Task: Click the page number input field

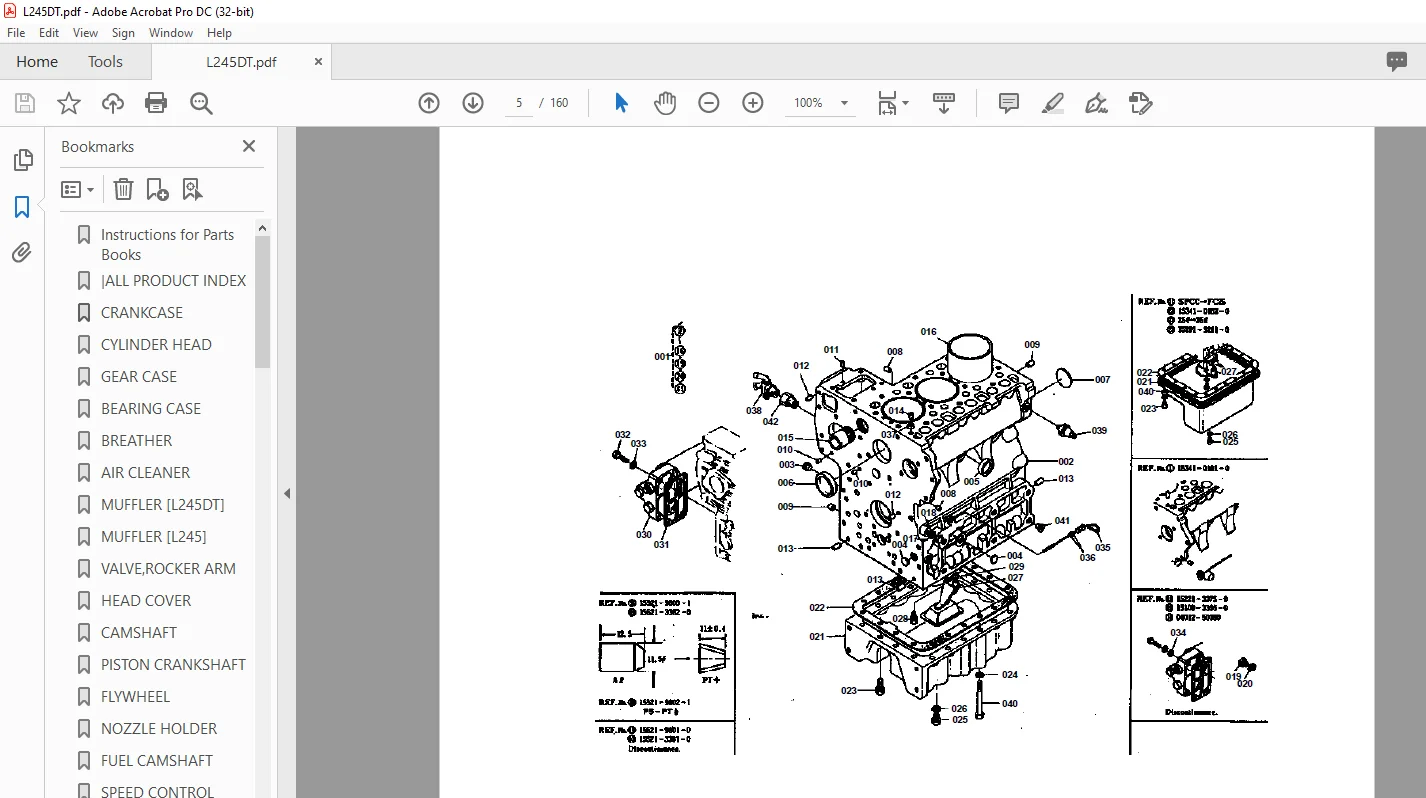Action: point(519,103)
